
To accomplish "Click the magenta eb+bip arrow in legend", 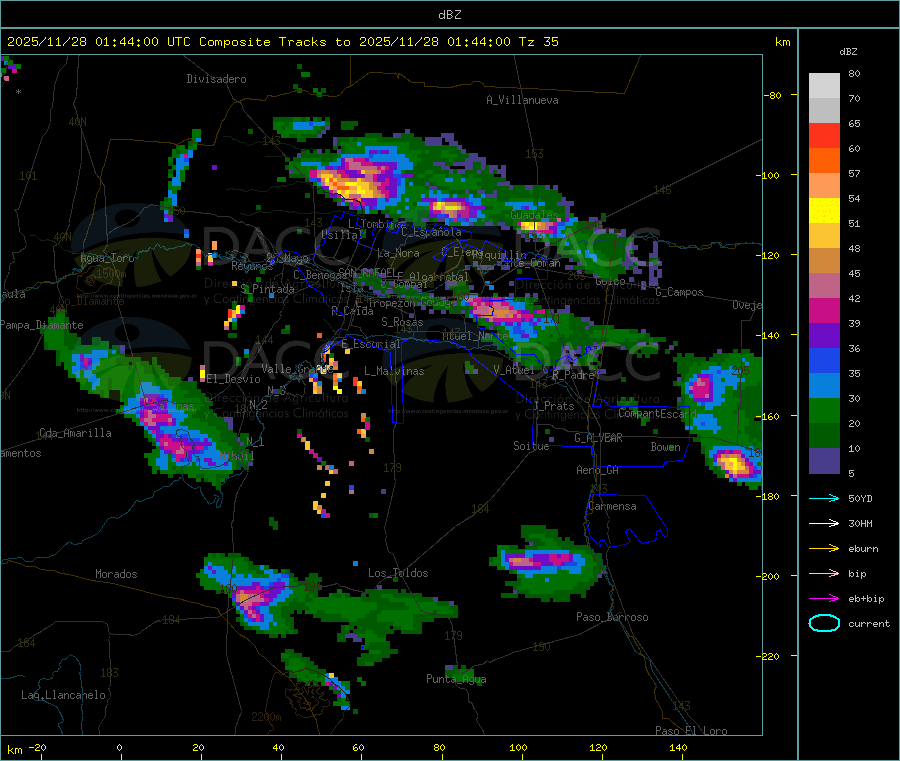I will [824, 599].
